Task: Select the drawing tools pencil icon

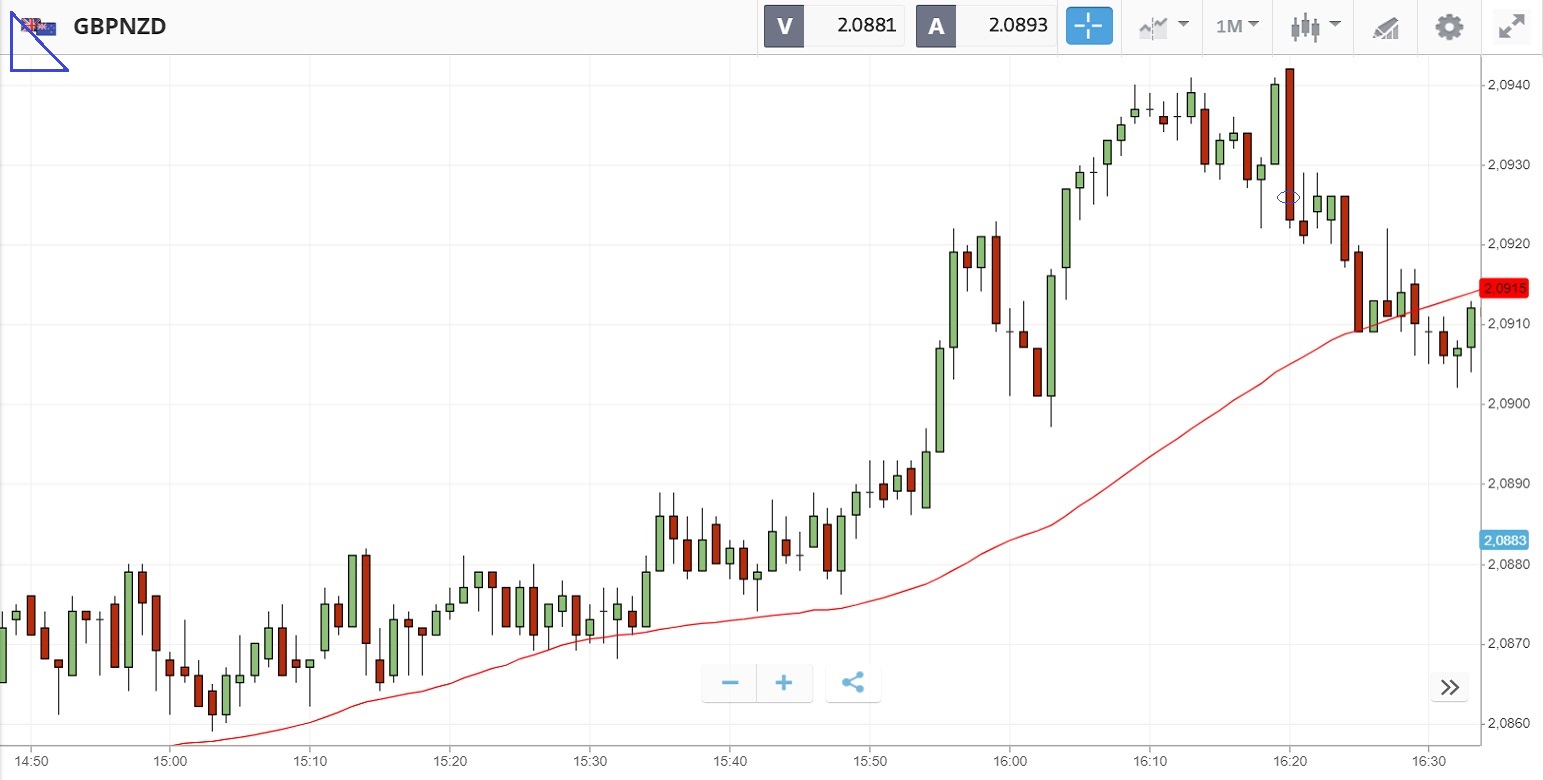Action: pos(1385,27)
